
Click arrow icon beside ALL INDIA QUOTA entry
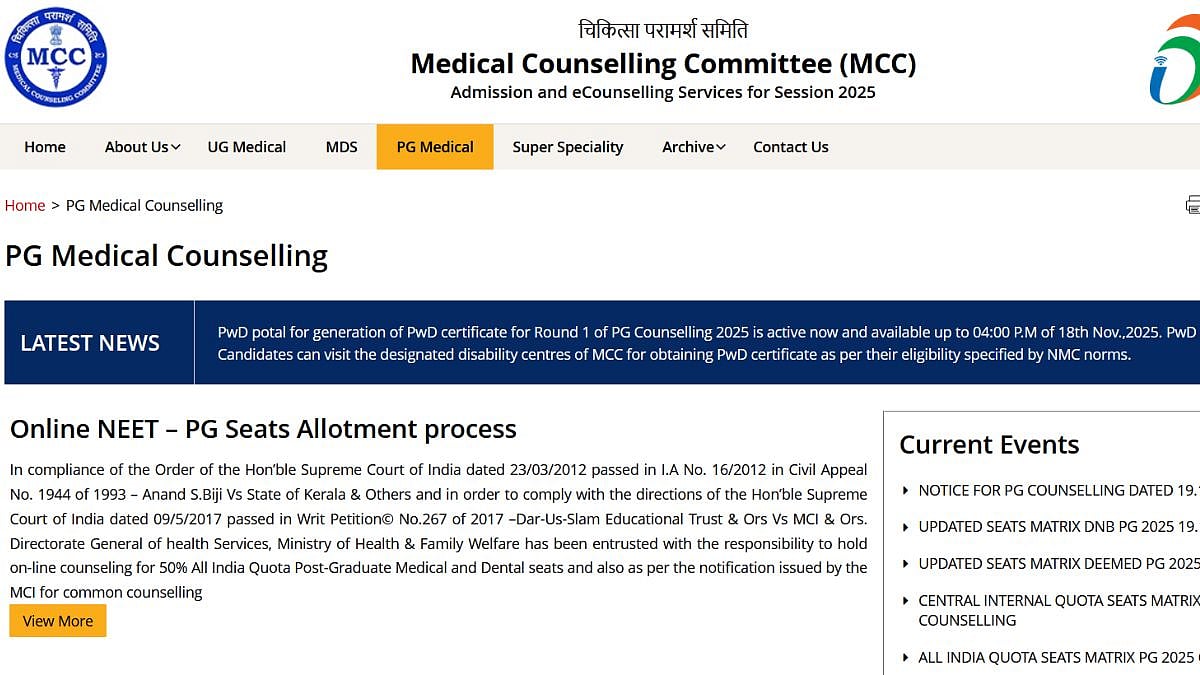[907, 658]
